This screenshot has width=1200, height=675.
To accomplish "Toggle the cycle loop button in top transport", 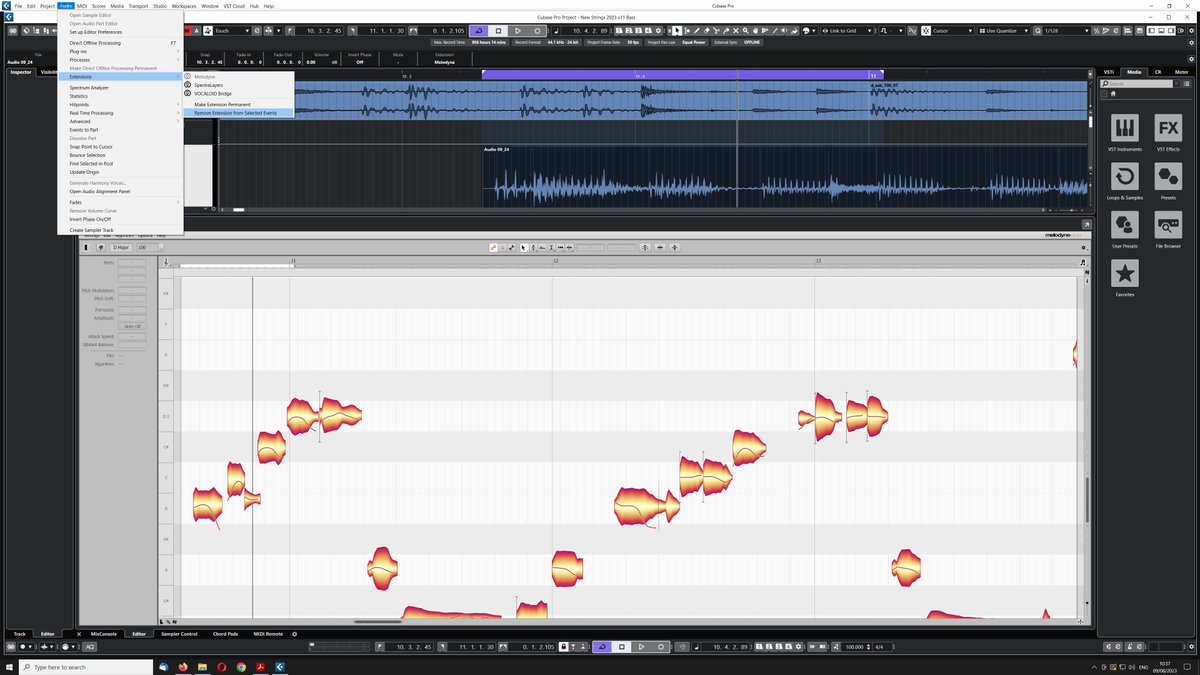I will pos(479,31).
